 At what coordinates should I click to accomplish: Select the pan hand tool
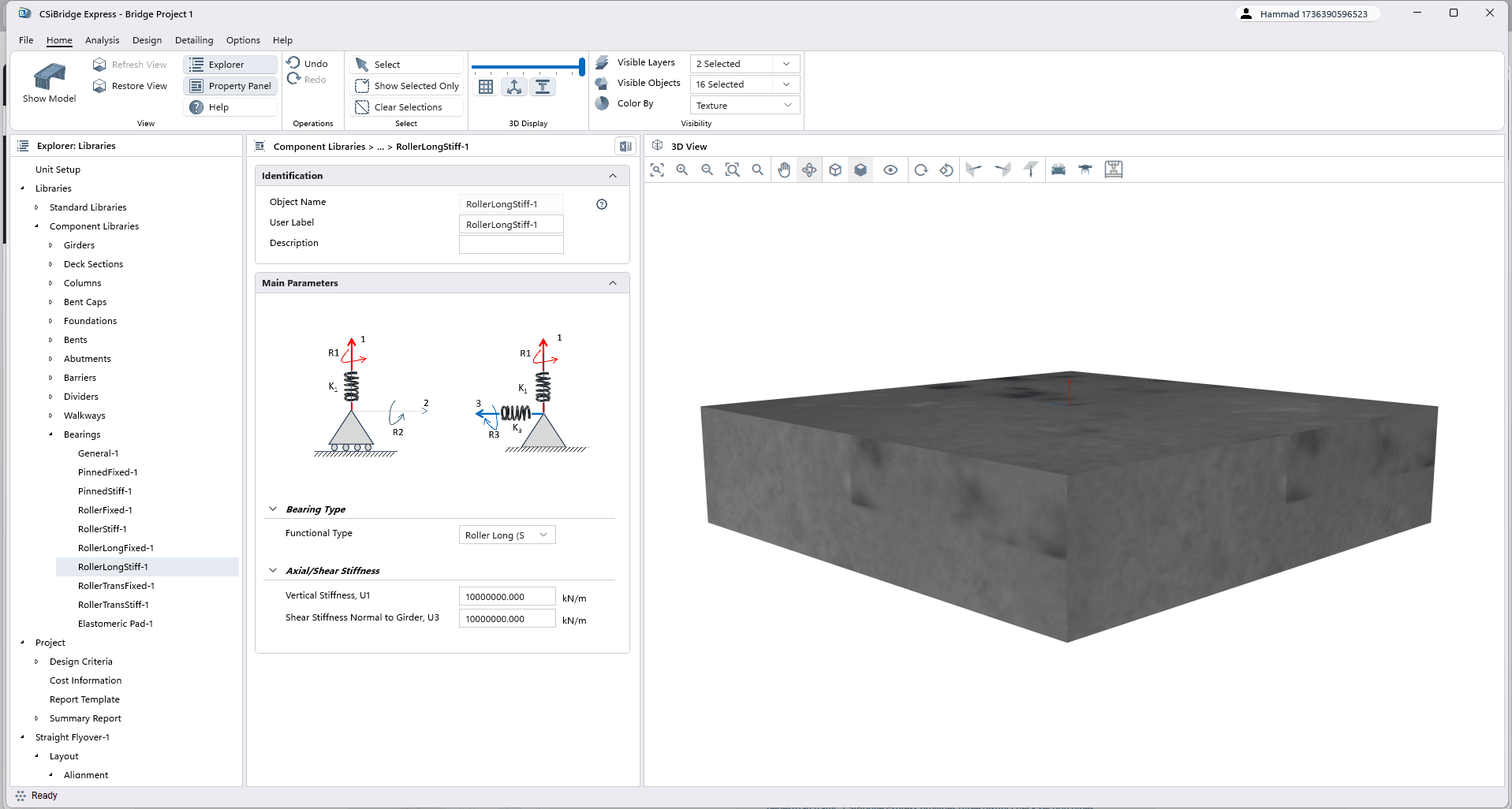(x=784, y=170)
